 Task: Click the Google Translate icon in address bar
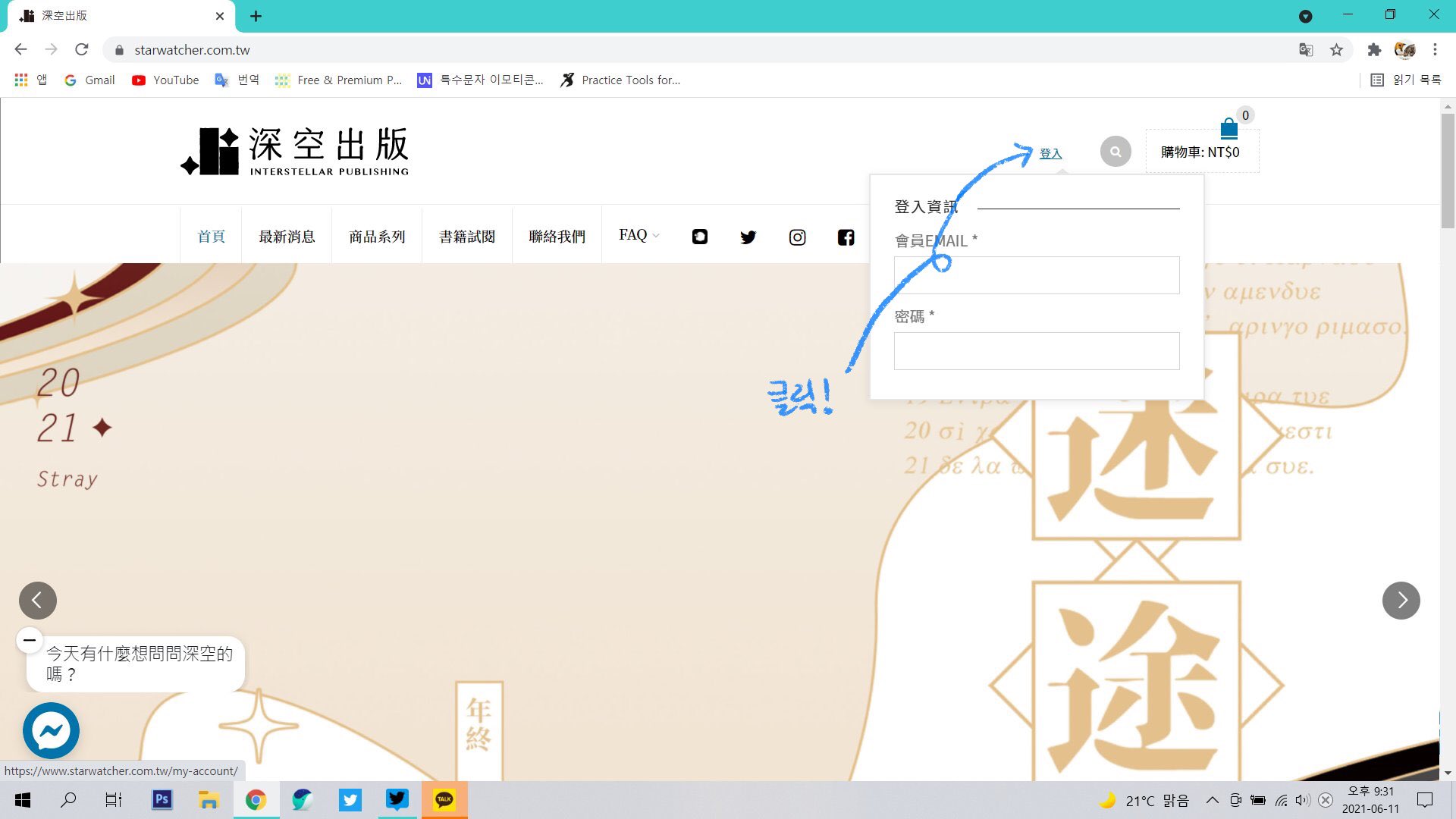tap(1305, 50)
